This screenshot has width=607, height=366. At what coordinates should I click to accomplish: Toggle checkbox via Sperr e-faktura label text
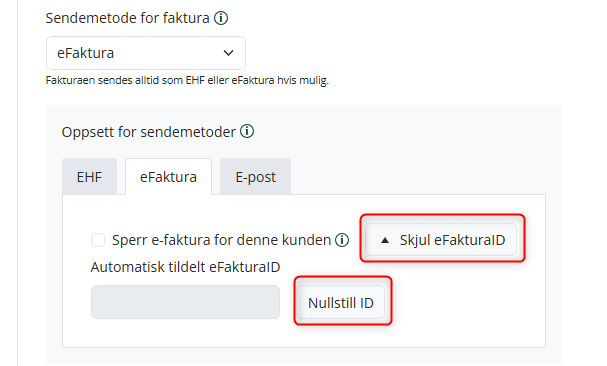click(221, 240)
